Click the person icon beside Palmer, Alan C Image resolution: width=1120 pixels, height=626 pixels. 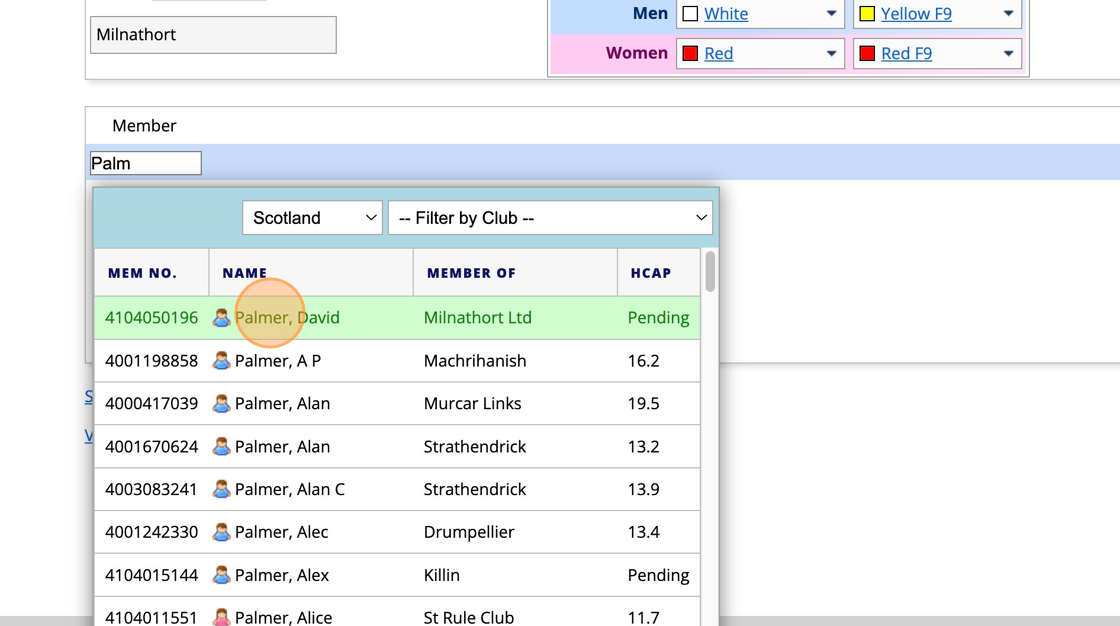221,490
